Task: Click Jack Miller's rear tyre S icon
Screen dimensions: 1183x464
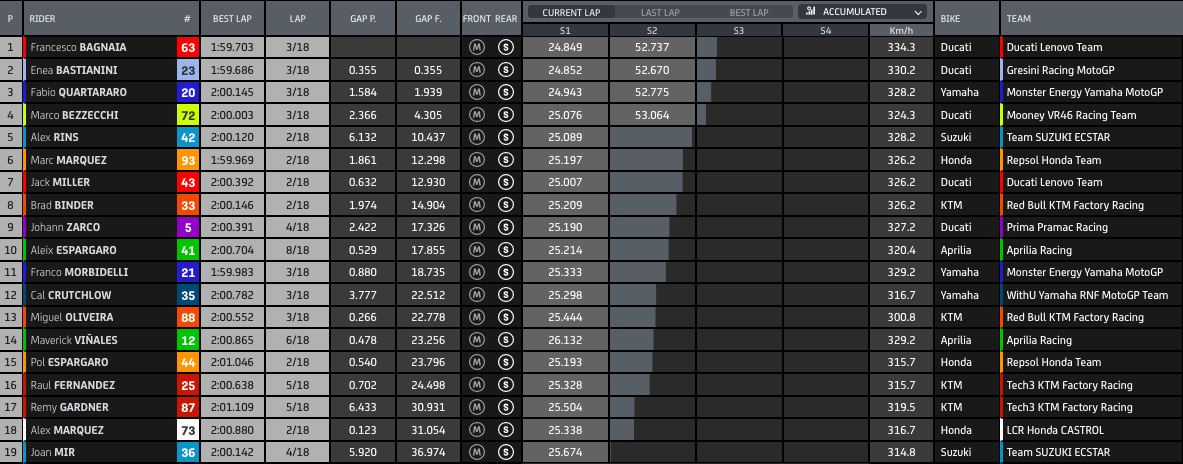Action: tap(505, 183)
